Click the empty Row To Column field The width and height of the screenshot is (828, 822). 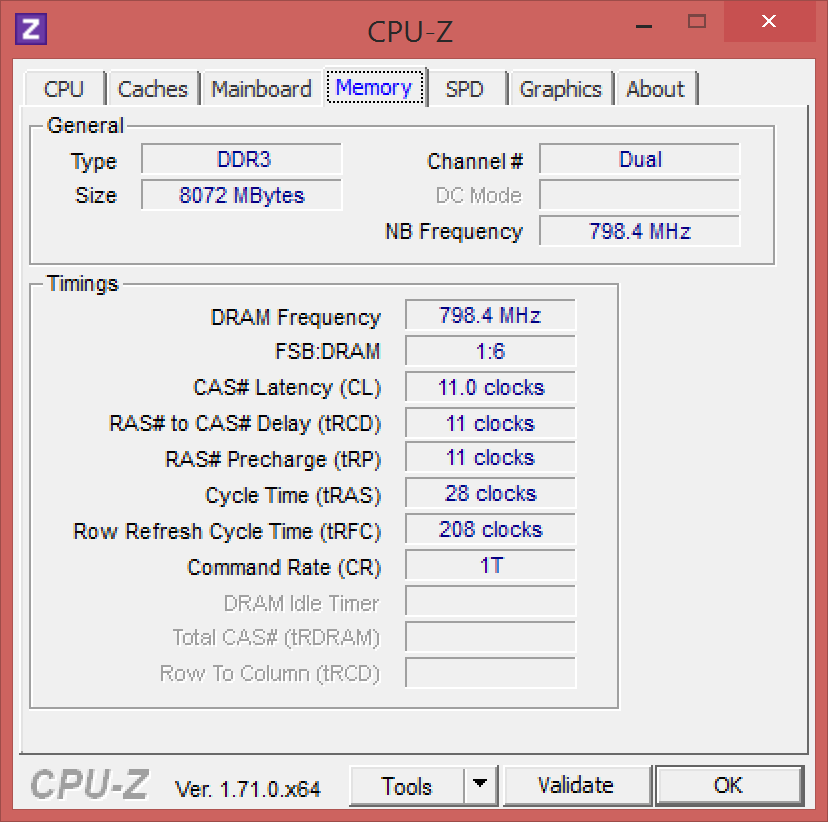490,673
